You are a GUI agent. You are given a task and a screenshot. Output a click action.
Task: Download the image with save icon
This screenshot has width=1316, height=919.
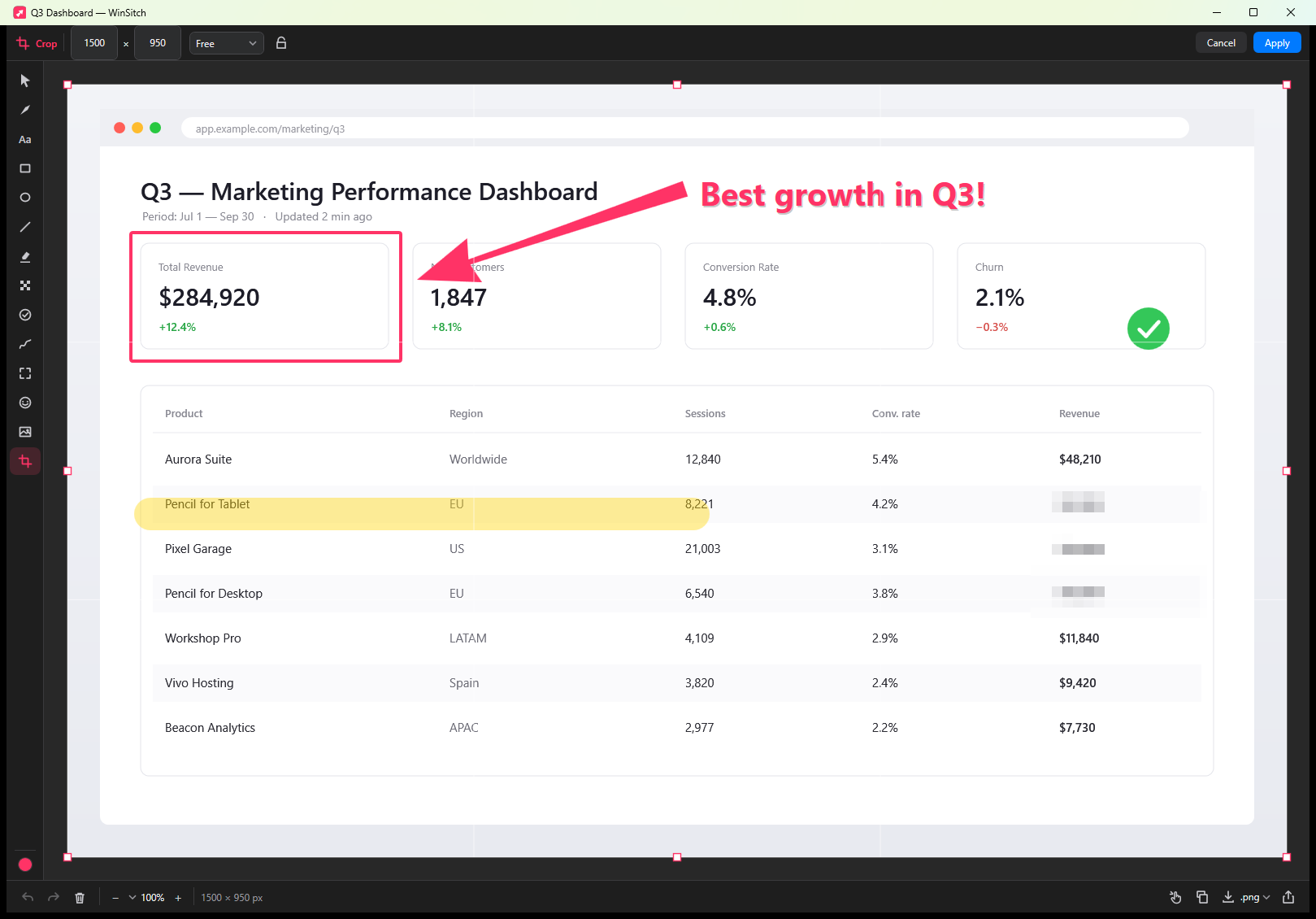(1228, 897)
